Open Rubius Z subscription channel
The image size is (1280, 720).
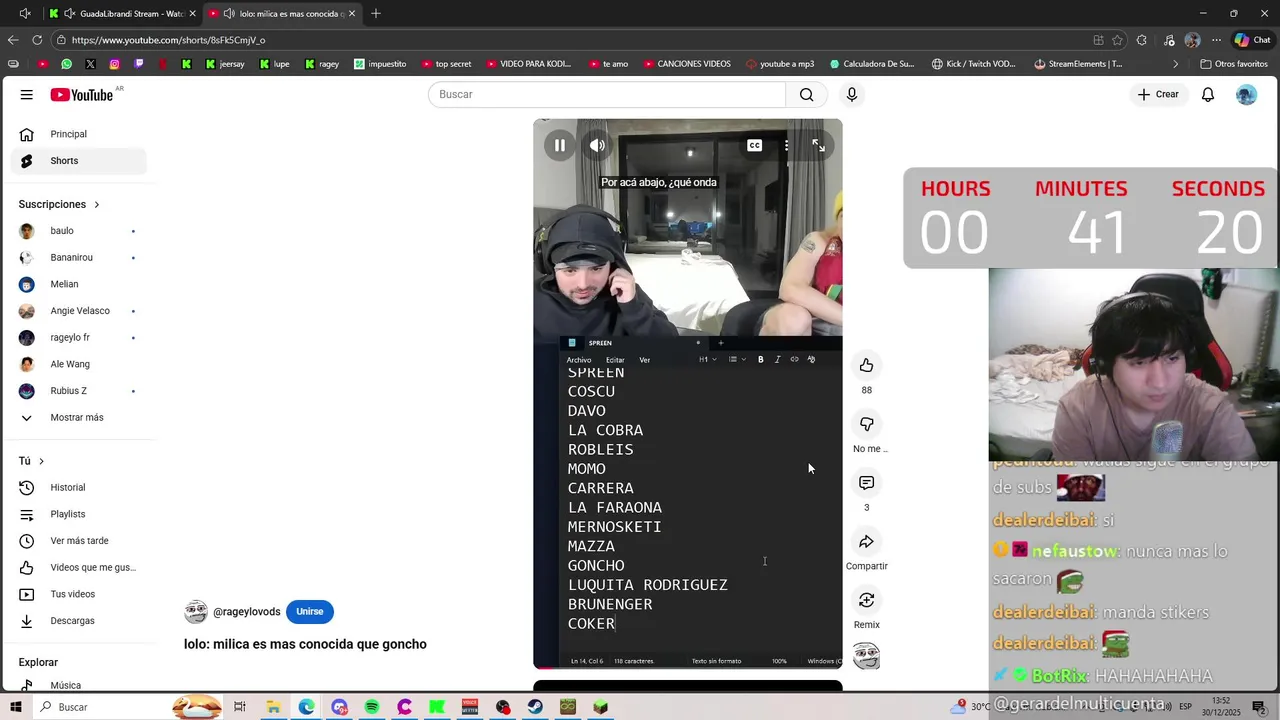point(78,391)
